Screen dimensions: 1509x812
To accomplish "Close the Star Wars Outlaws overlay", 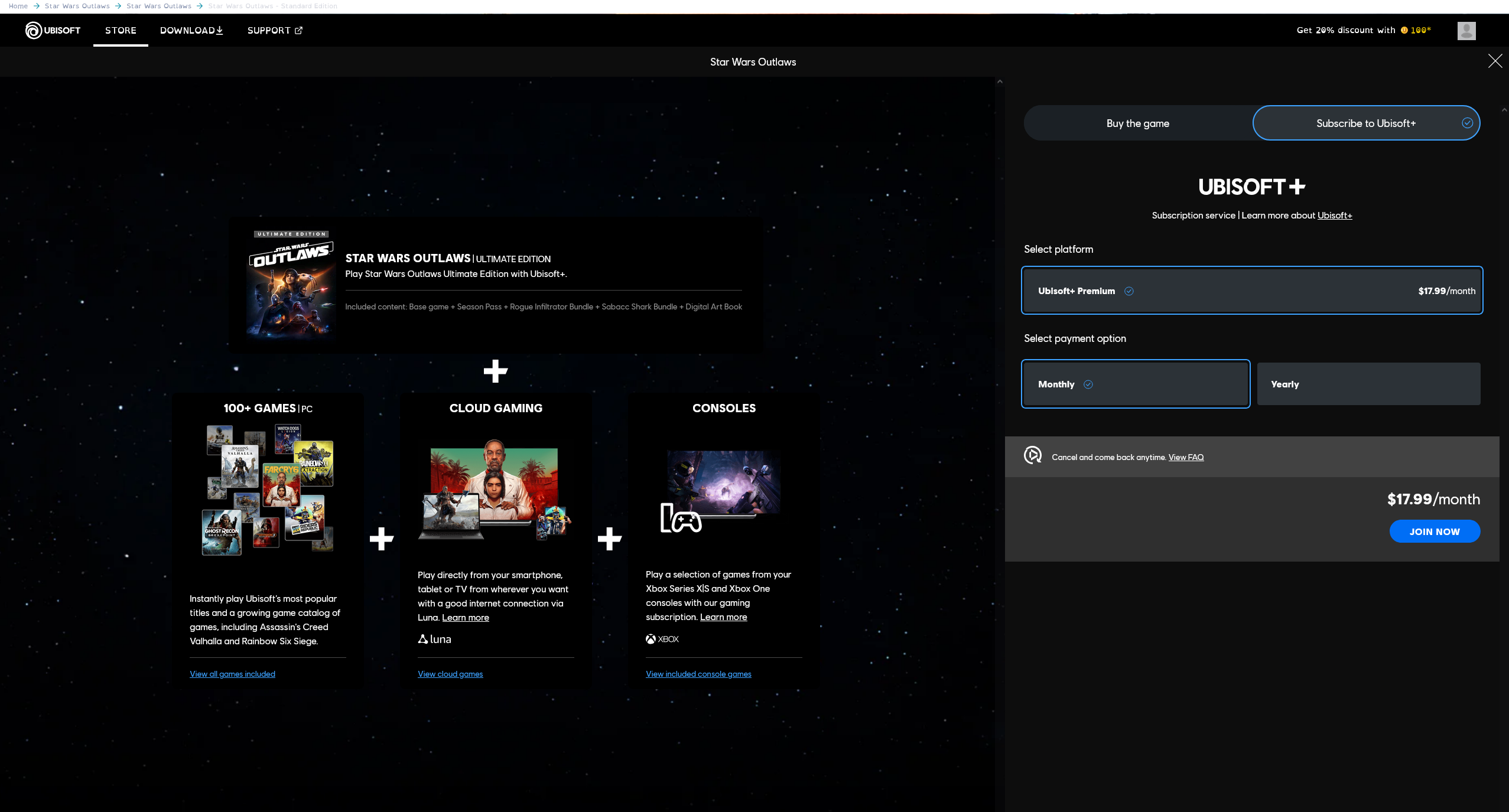I will 1495,61.
